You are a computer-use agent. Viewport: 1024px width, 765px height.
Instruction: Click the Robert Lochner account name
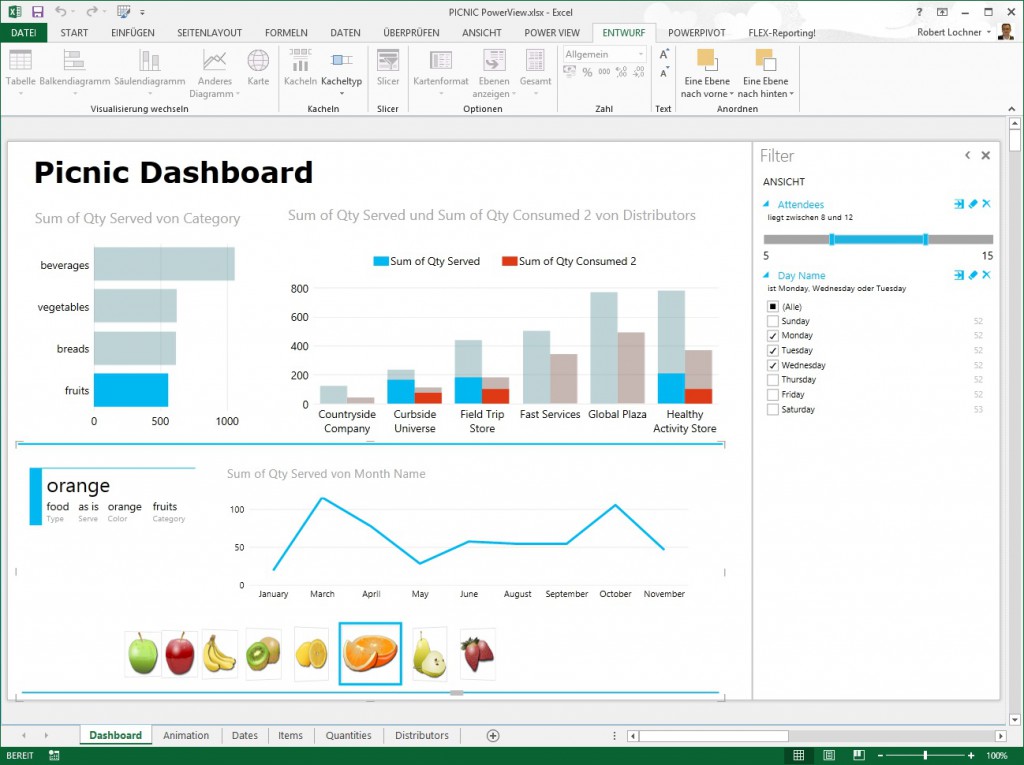coord(949,31)
